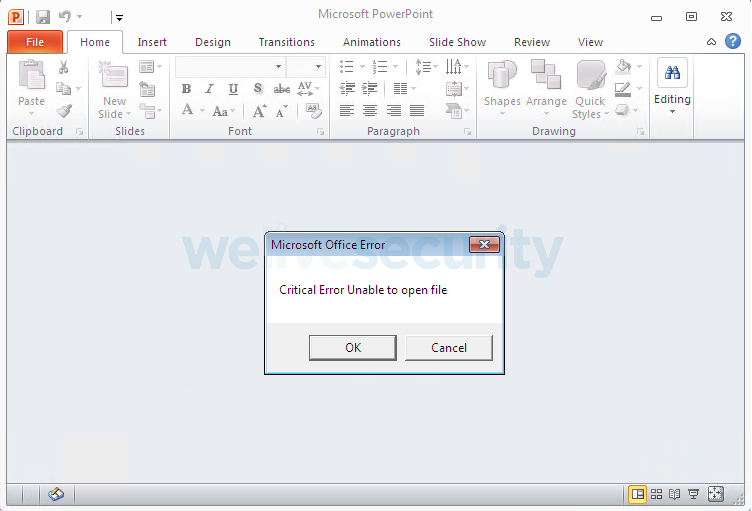The height and width of the screenshot is (511, 752).
Task: Click the Clear All Formatting icon
Action: [x=314, y=111]
